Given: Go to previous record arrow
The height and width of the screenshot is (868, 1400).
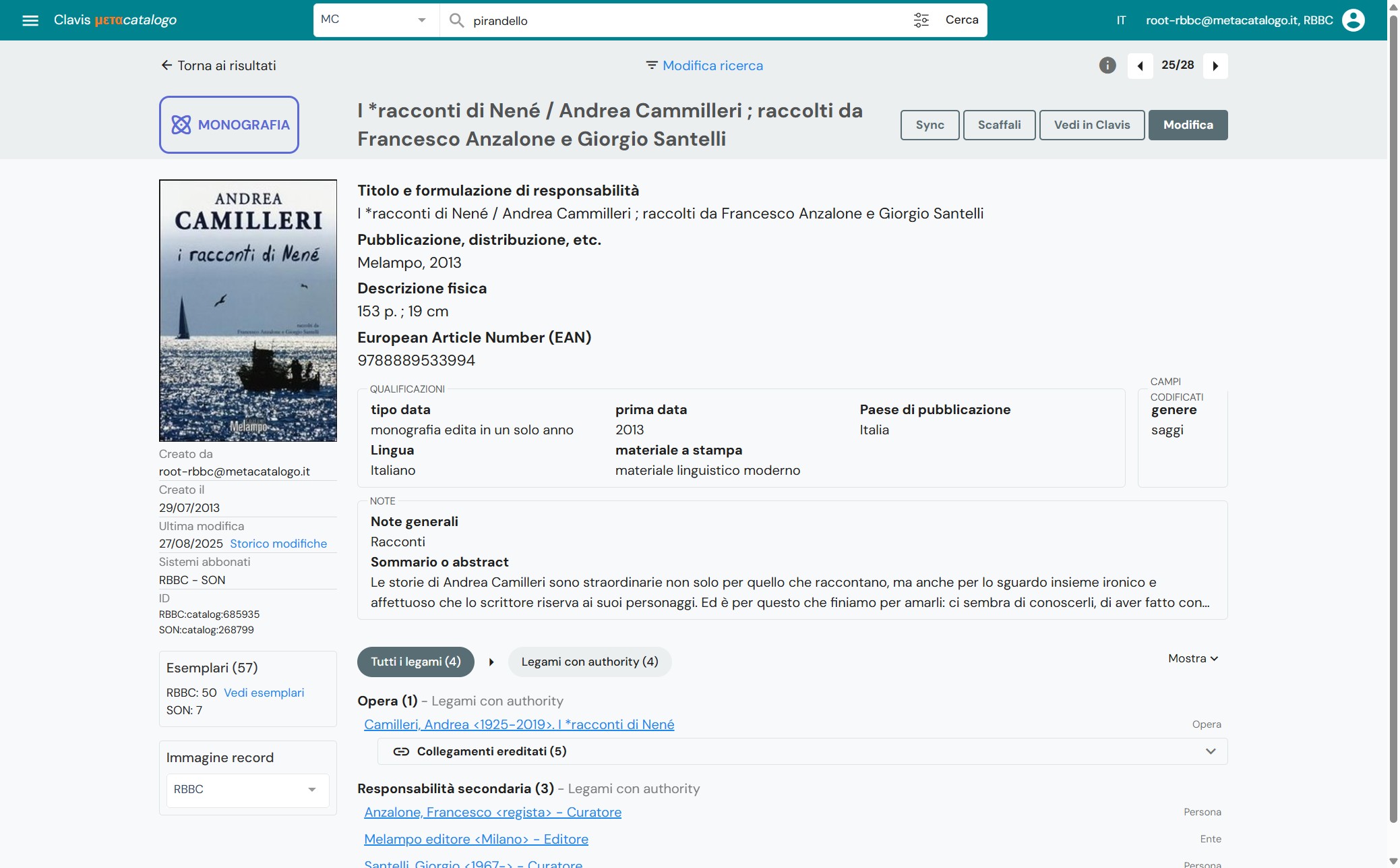Looking at the screenshot, I should pos(1140,66).
